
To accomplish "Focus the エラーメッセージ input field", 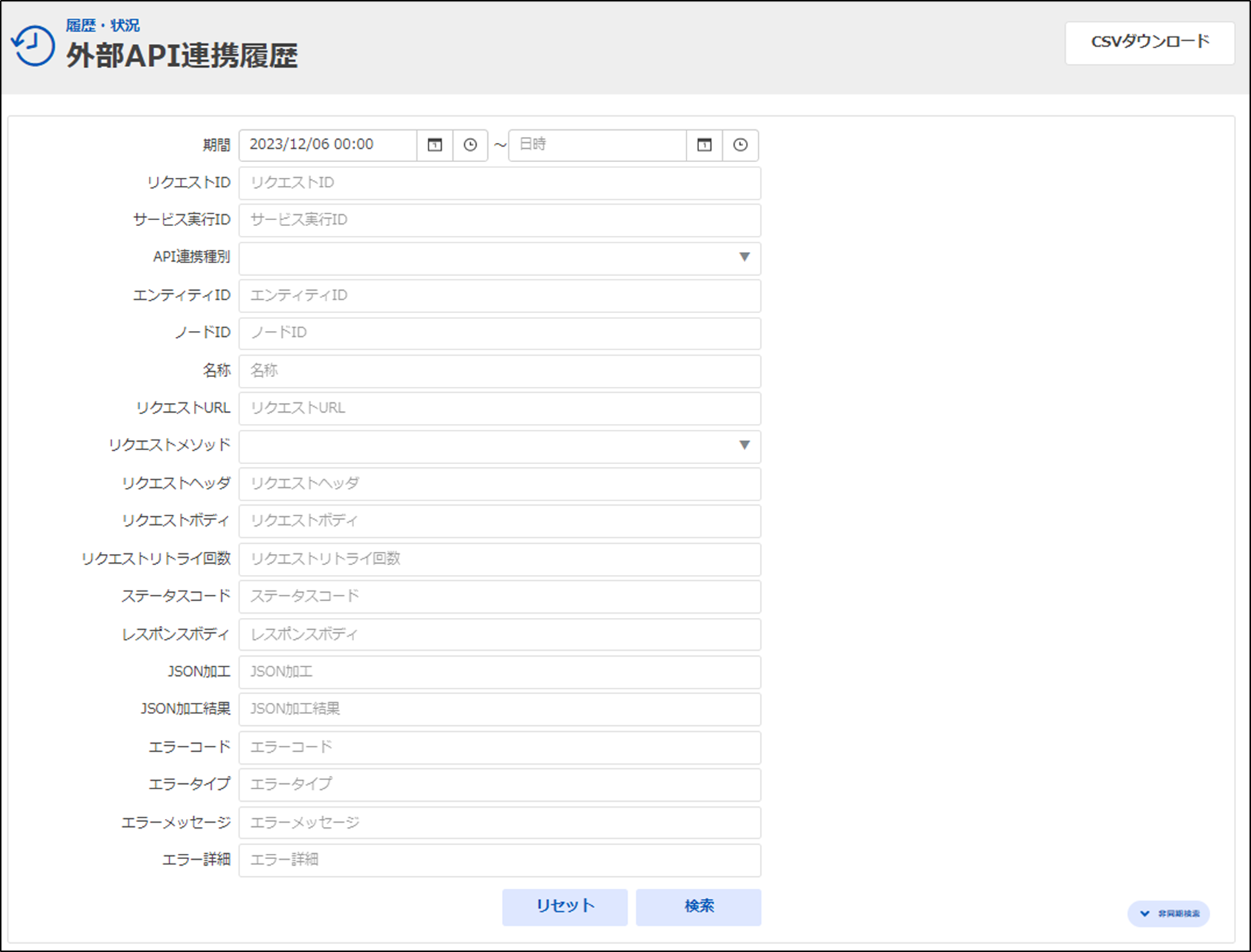I will click(x=500, y=823).
